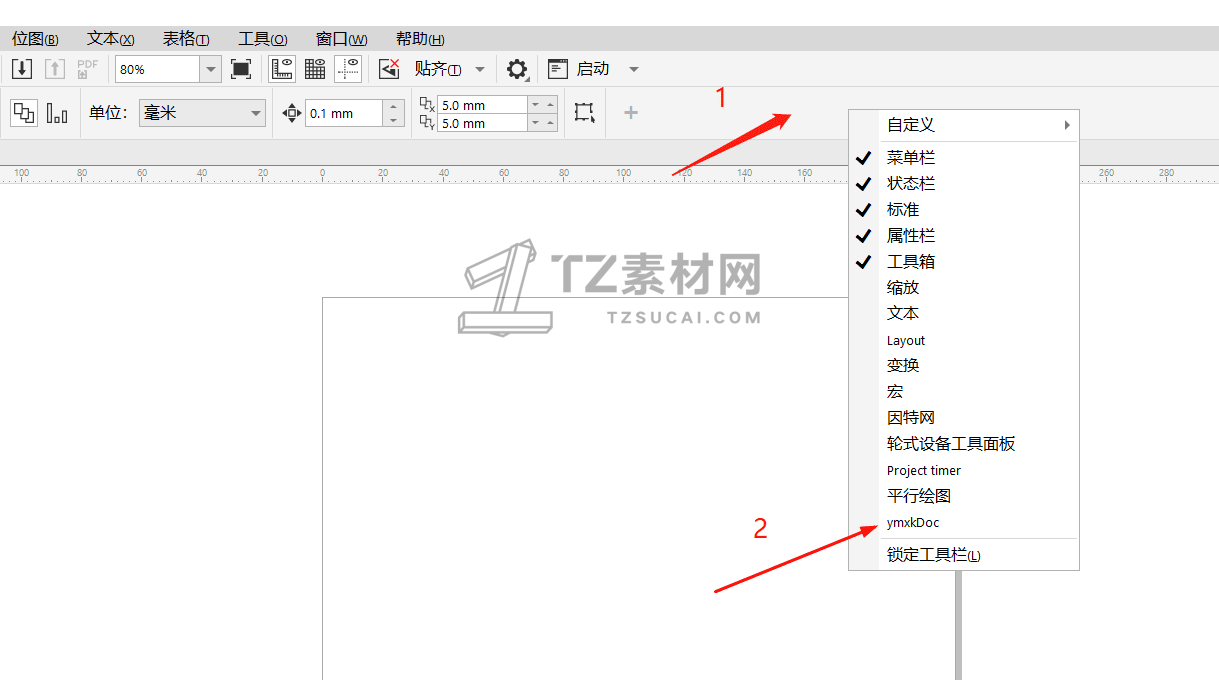Expand the 启动 launcher dropdown arrow

tap(633, 69)
